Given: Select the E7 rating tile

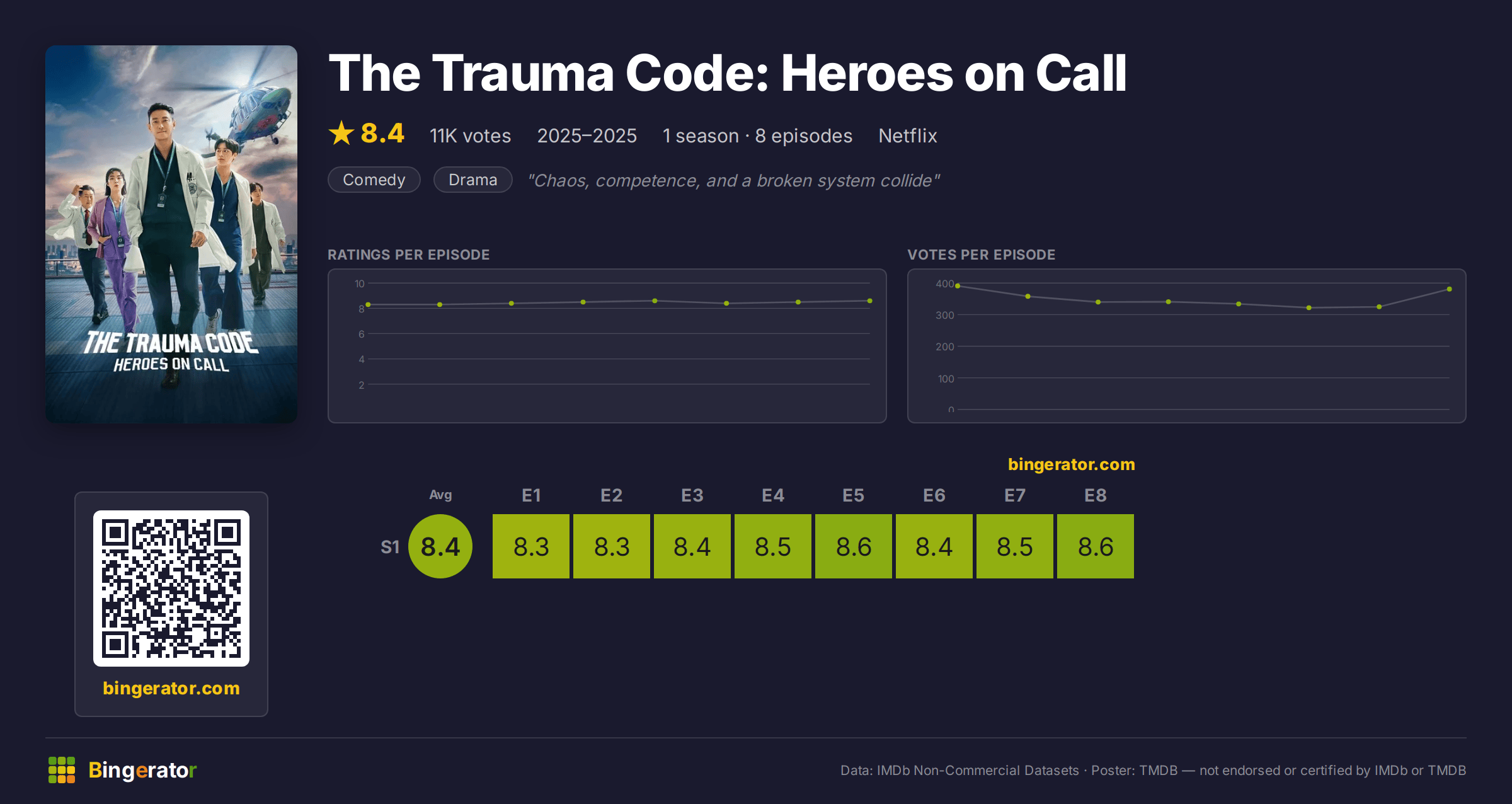Looking at the screenshot, I should pos(1015,546).
